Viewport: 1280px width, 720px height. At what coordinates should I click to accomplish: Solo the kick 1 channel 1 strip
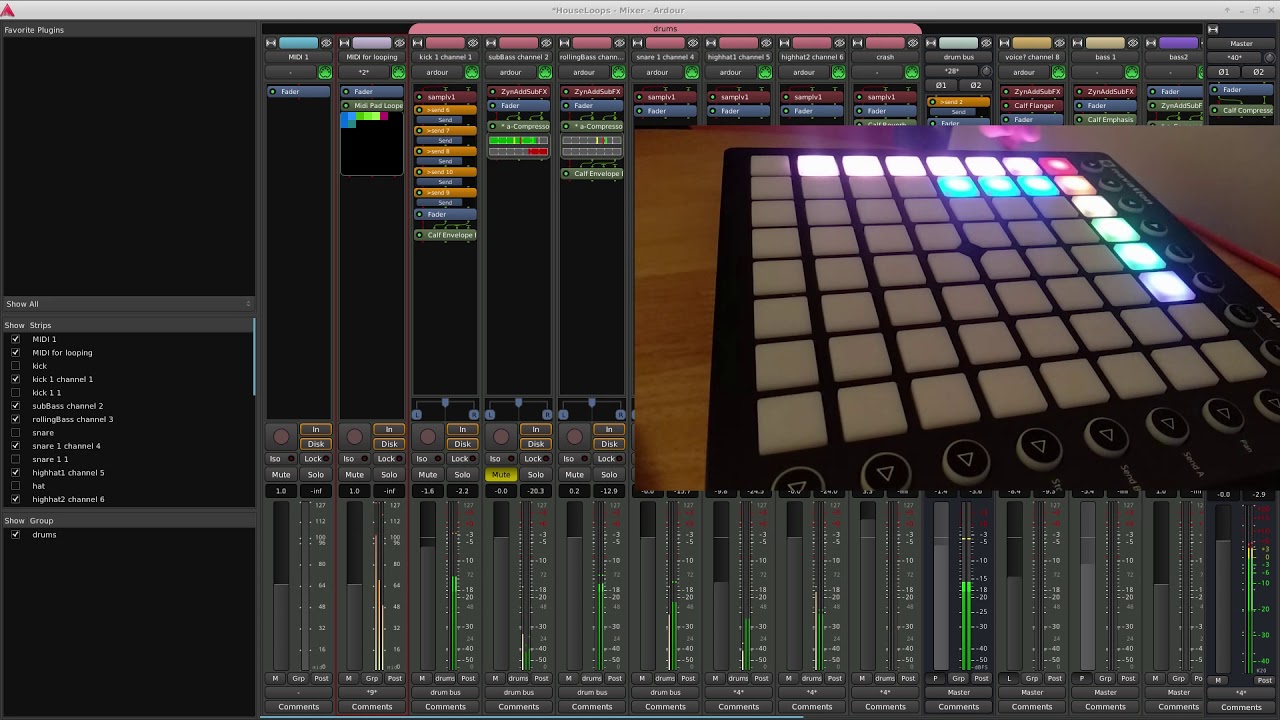click(462, 474)
